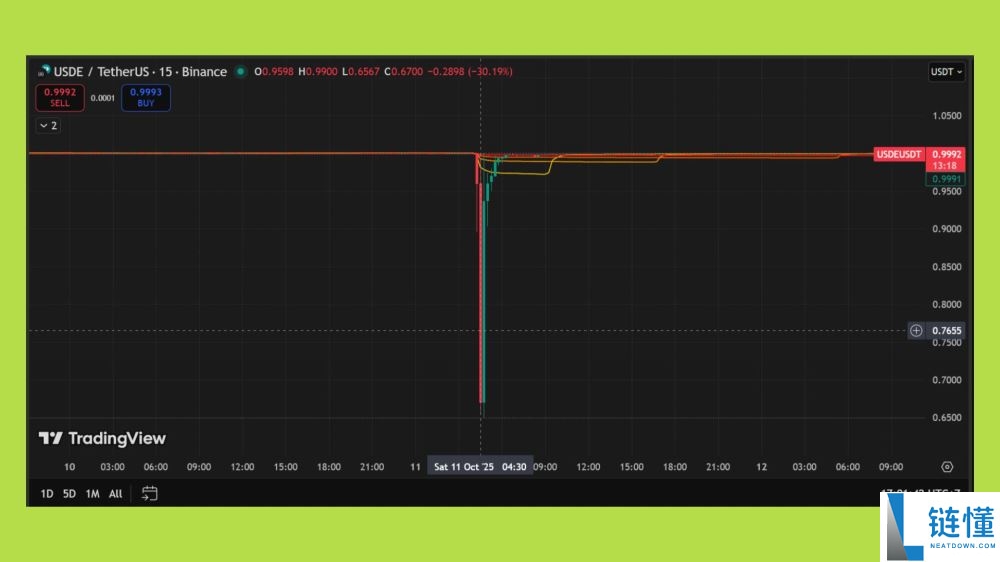Select the 1D time range
The width and height of the screenshot is (1000, 562).
pos(47,493)
